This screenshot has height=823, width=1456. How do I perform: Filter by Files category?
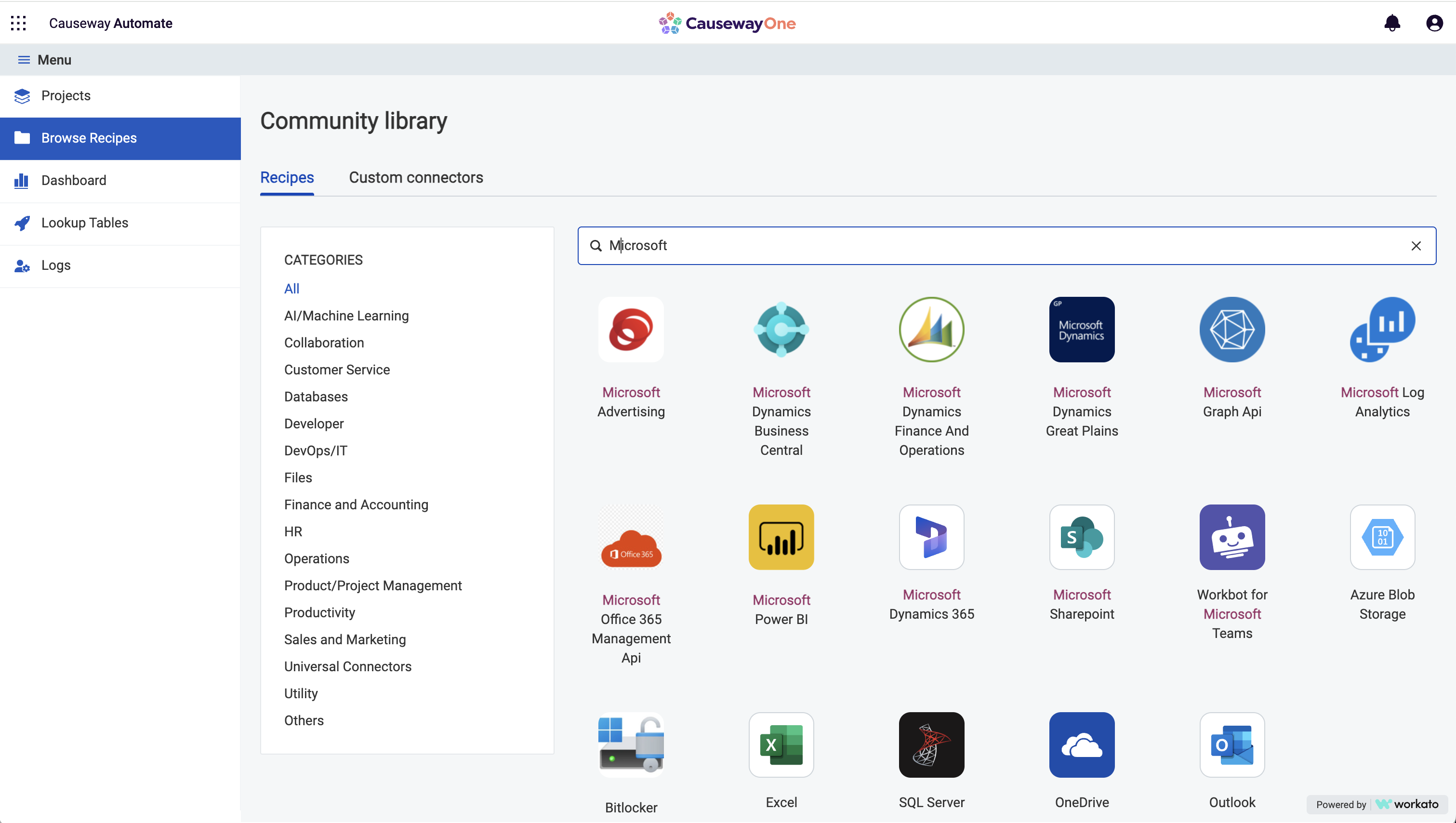click(298, 478)
